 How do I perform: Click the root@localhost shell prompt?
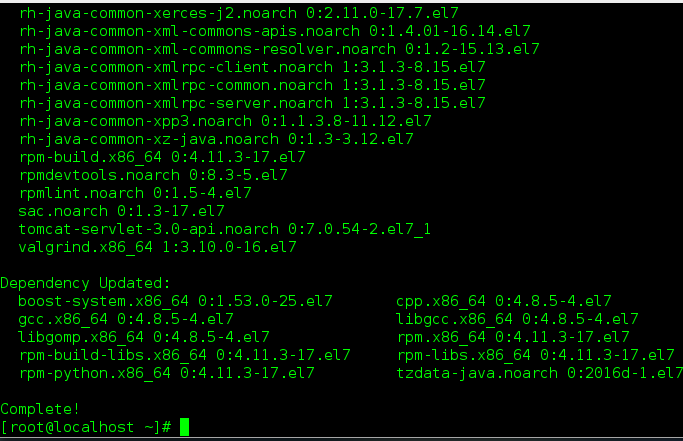pos(86,427)
